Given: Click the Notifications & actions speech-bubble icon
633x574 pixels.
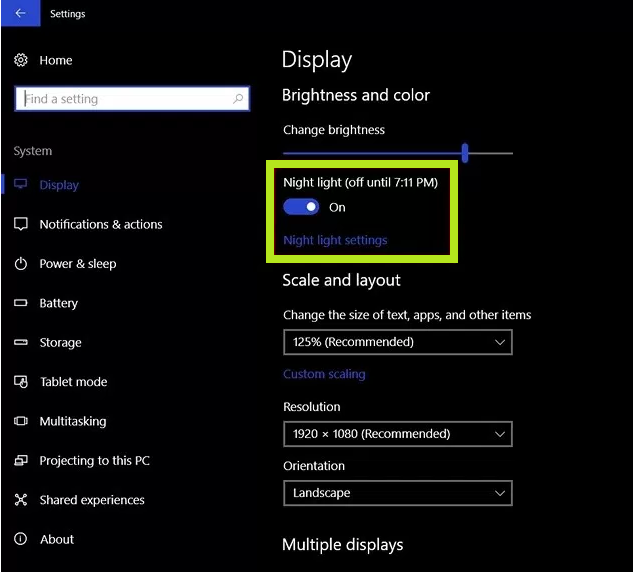Looking at the screenshot, I should pos(21,224).
